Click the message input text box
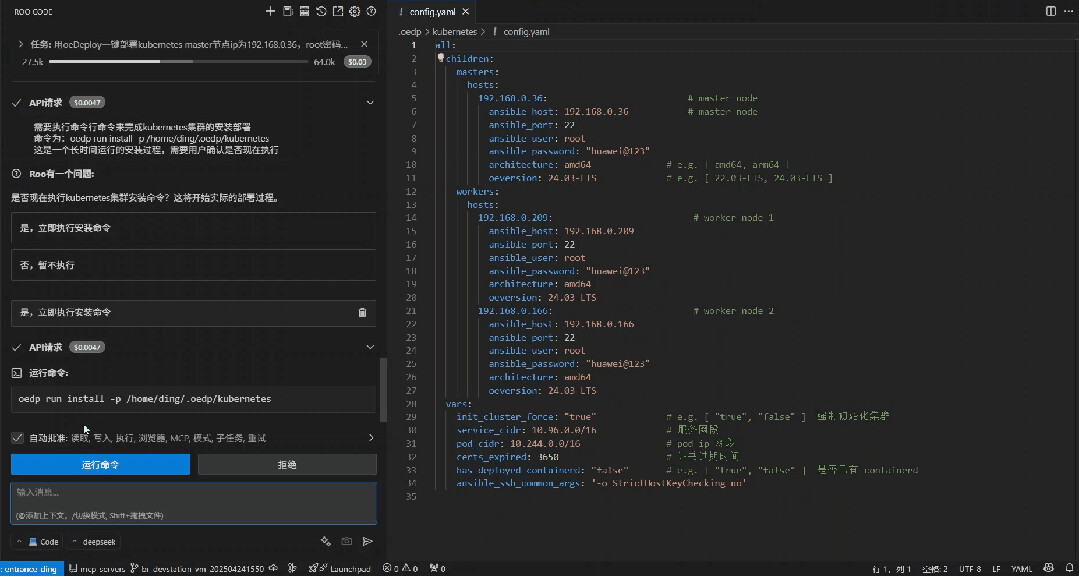 [193, 503]
